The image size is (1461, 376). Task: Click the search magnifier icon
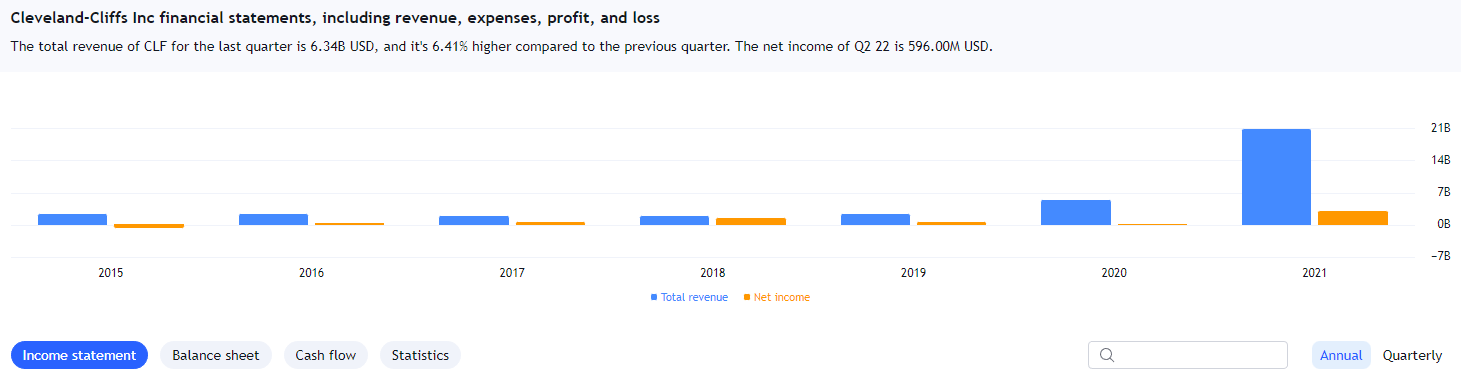(x=1107, y=355)
